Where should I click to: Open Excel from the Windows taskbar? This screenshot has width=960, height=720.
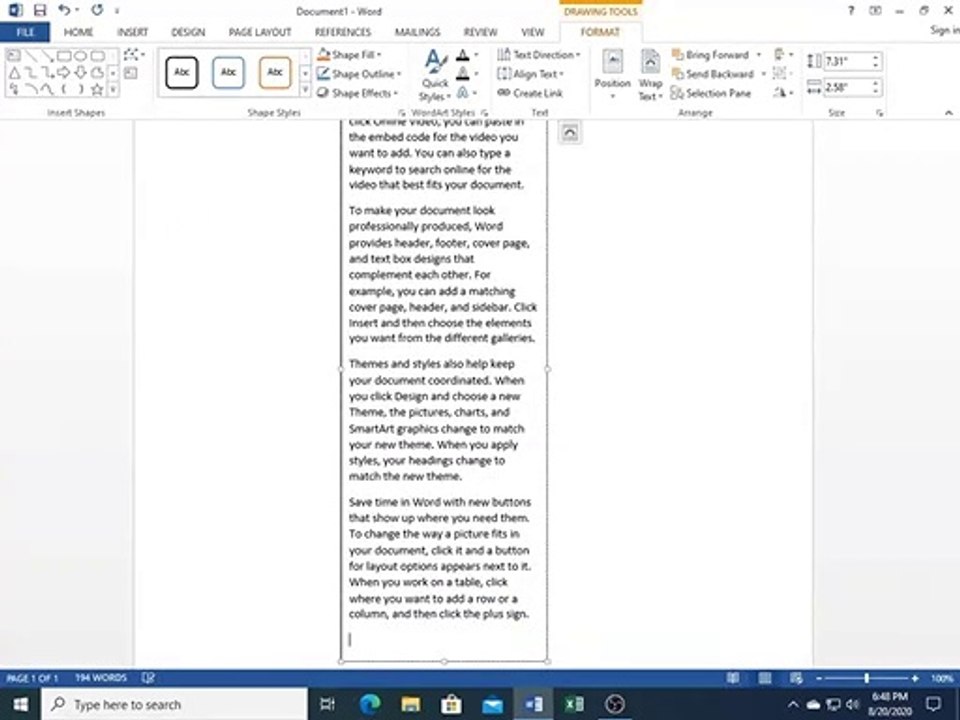(x=574, y=704)
